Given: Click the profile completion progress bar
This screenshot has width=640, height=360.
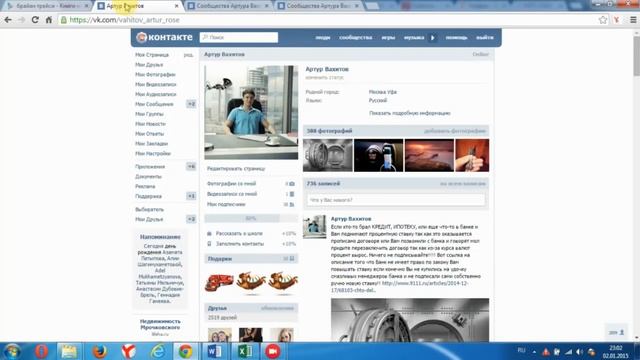Looking at the screenshot, I should [x=251, y=218].
